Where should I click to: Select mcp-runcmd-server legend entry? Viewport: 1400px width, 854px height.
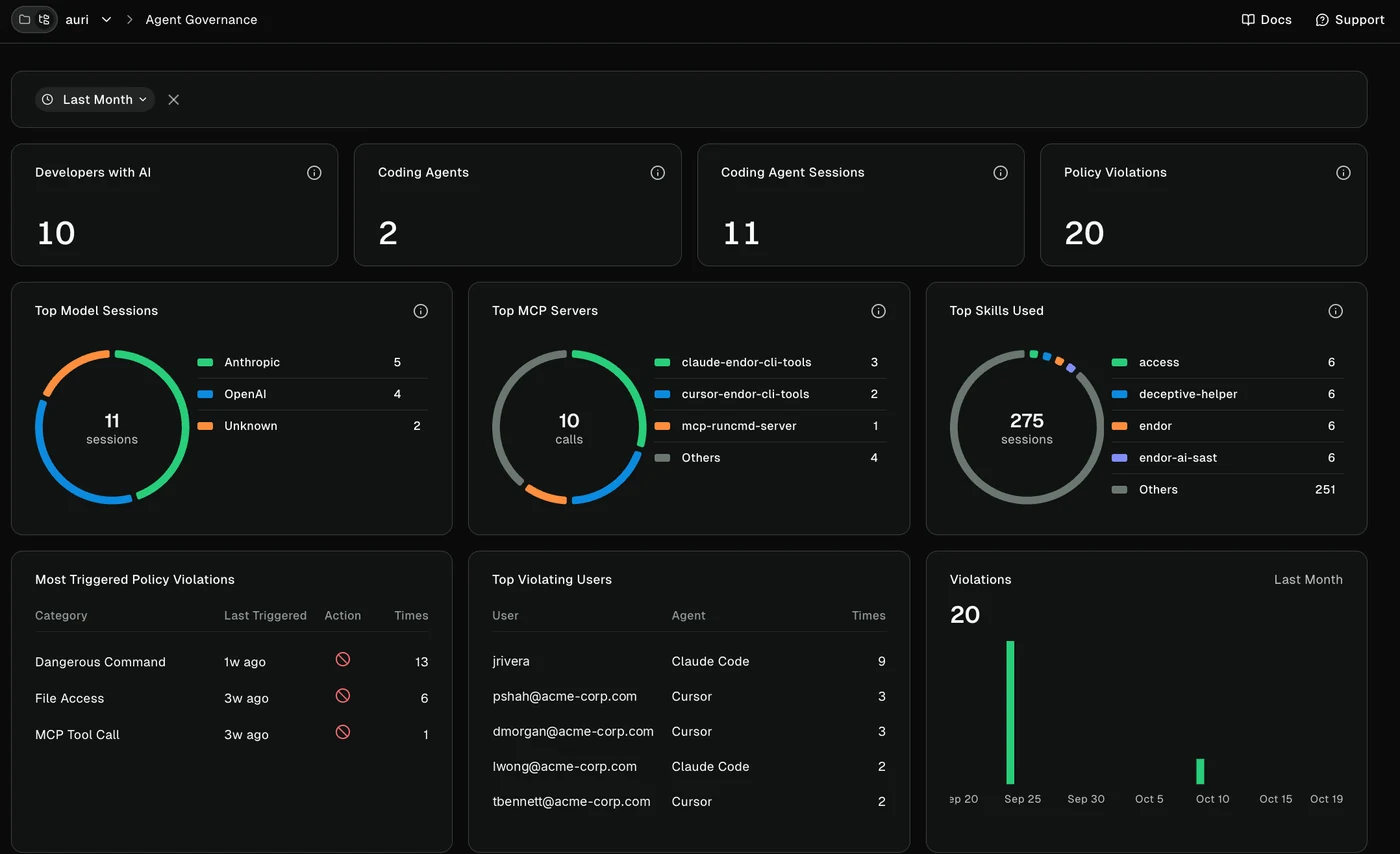769,426
